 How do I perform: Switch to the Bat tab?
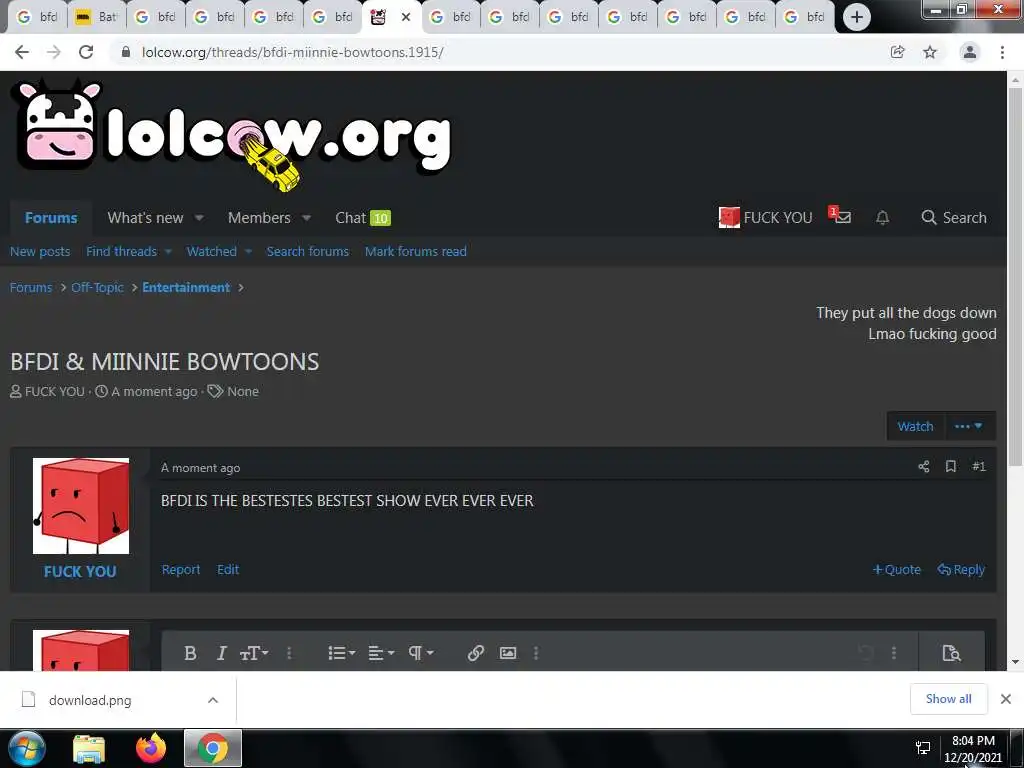click(x=97, y=17)
